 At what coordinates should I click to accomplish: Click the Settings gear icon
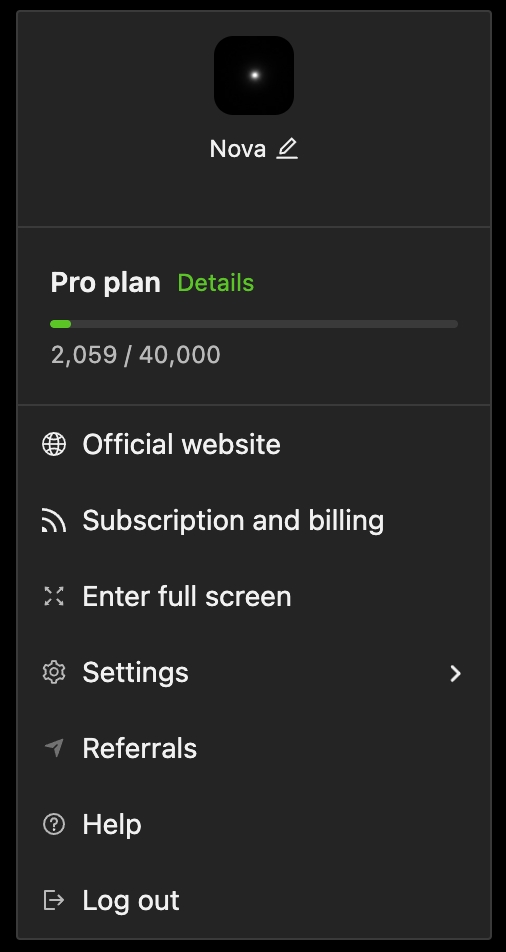(x=54, y=672)
